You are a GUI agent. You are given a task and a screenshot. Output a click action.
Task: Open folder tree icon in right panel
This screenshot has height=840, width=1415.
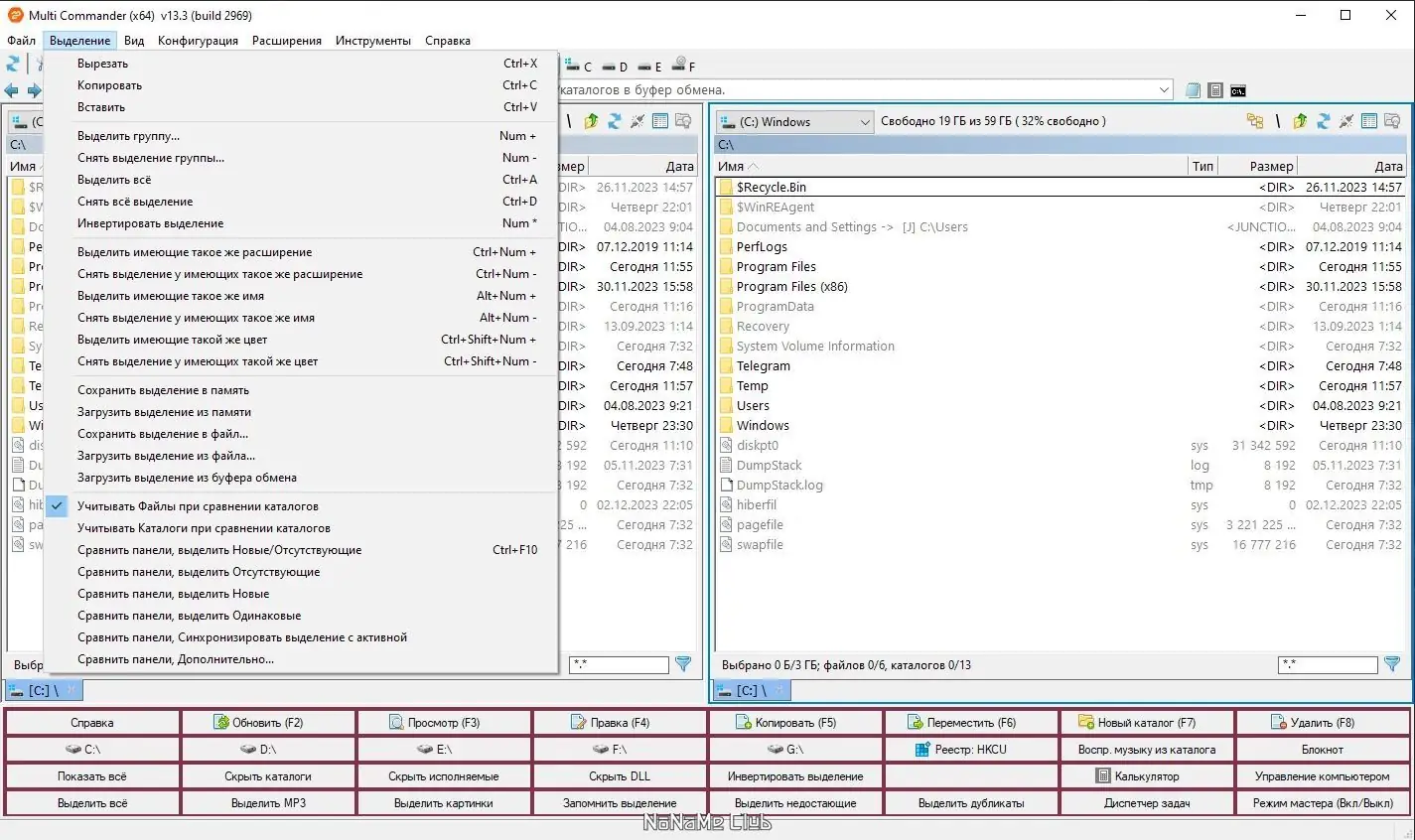click(1255, 121)
